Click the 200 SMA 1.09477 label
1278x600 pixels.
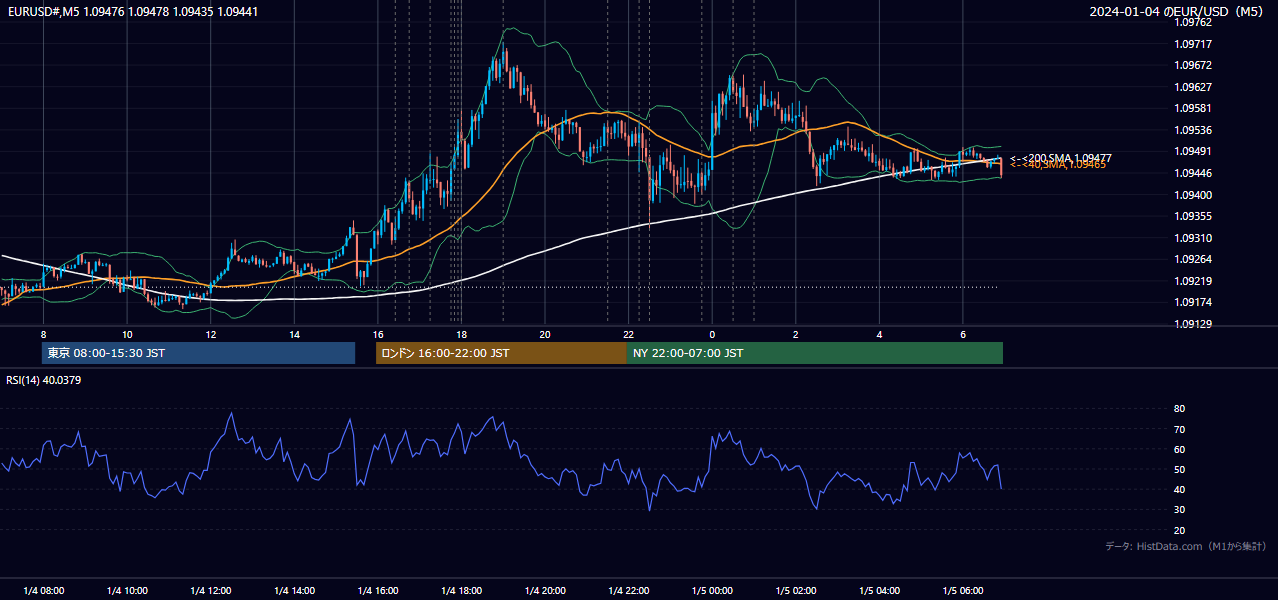pos(1061,158)
